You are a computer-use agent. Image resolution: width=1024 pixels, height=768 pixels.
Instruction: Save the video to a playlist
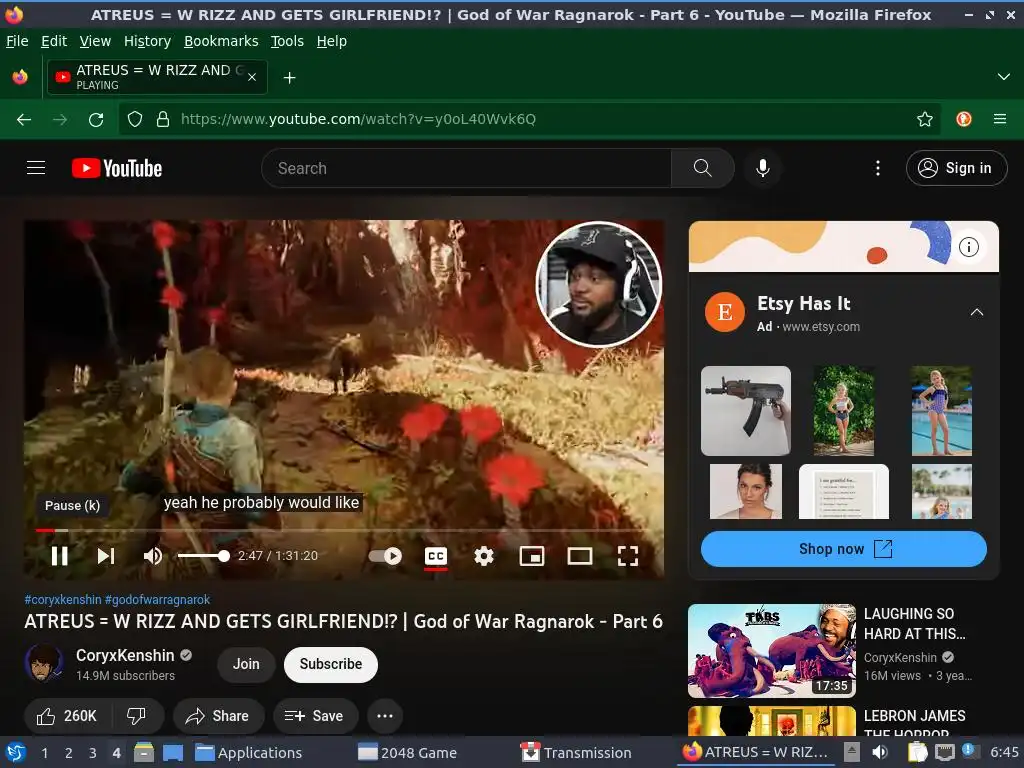coord(315,716)
